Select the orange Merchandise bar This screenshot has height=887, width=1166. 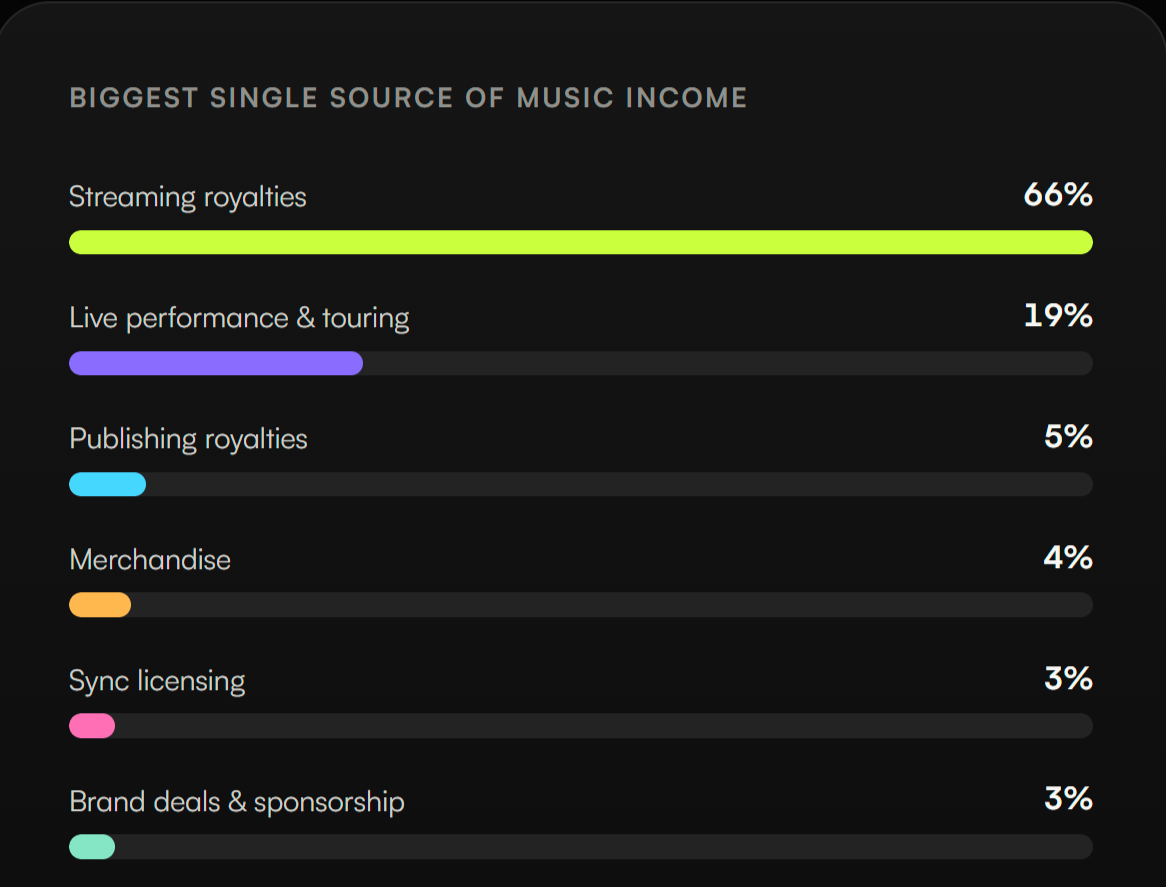coord(100,605)
